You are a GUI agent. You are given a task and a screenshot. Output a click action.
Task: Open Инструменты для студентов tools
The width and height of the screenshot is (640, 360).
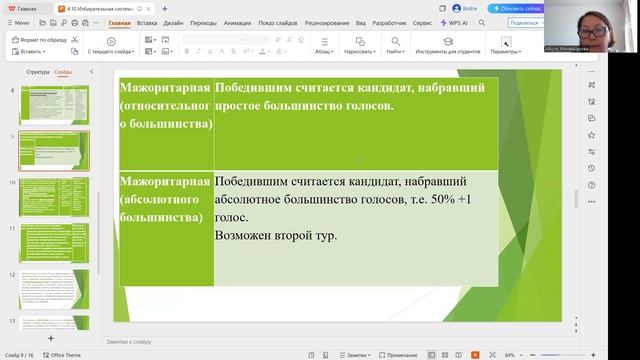[448, 45]
